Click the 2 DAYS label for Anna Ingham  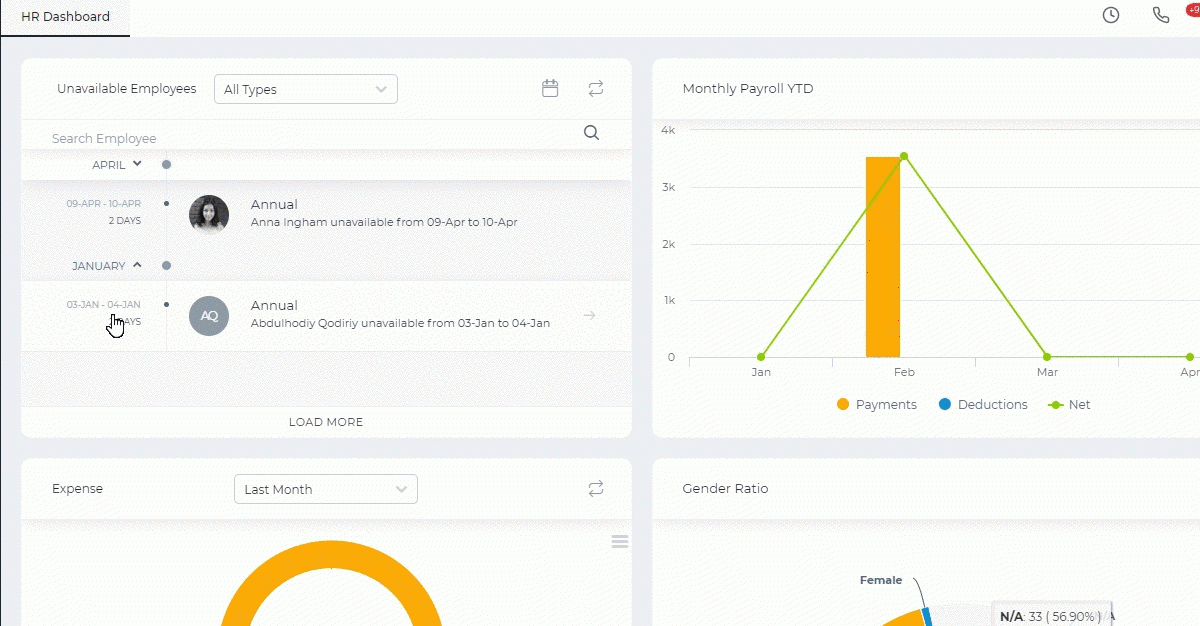(124, 220)
